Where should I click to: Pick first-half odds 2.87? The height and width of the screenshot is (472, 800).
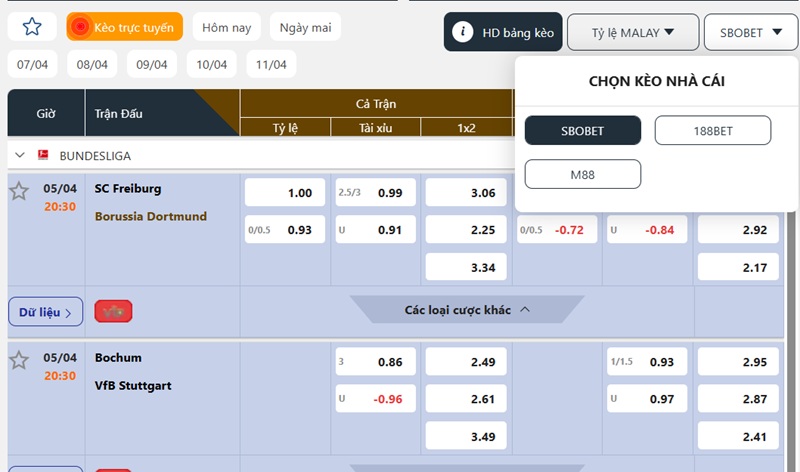click(738, 399)
